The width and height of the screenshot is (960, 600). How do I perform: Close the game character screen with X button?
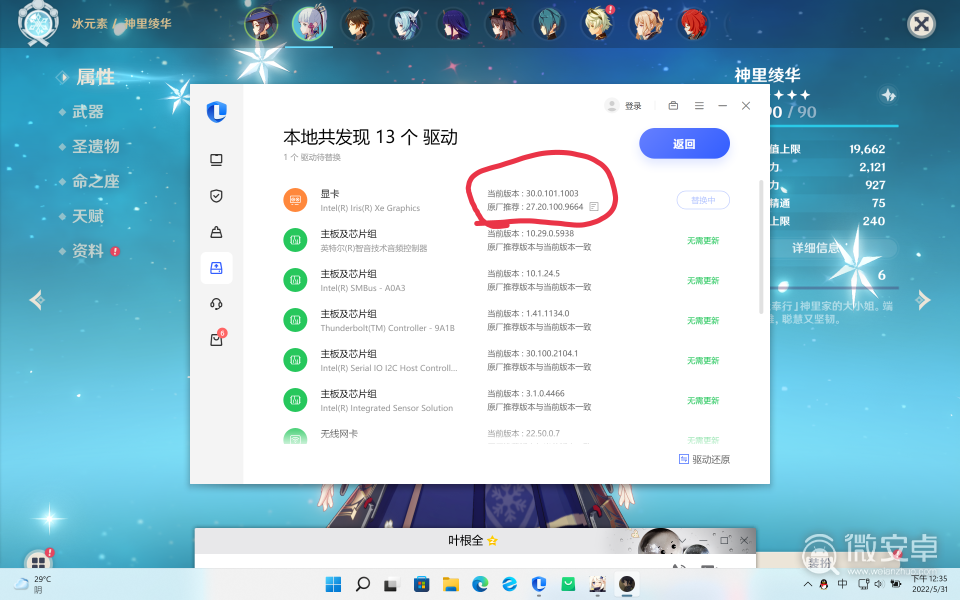(x=921, y=24)
